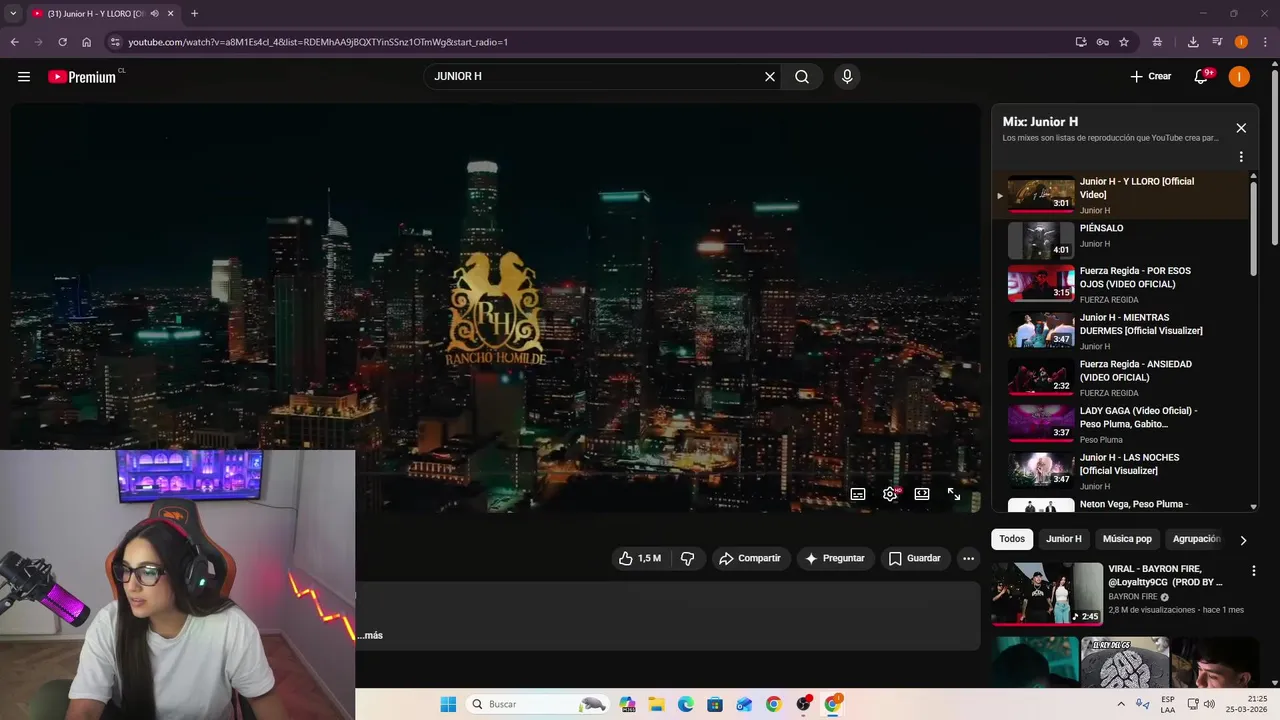
Task: Play LADY GAGA by Peso Pluma
Action: [1122, 425]
